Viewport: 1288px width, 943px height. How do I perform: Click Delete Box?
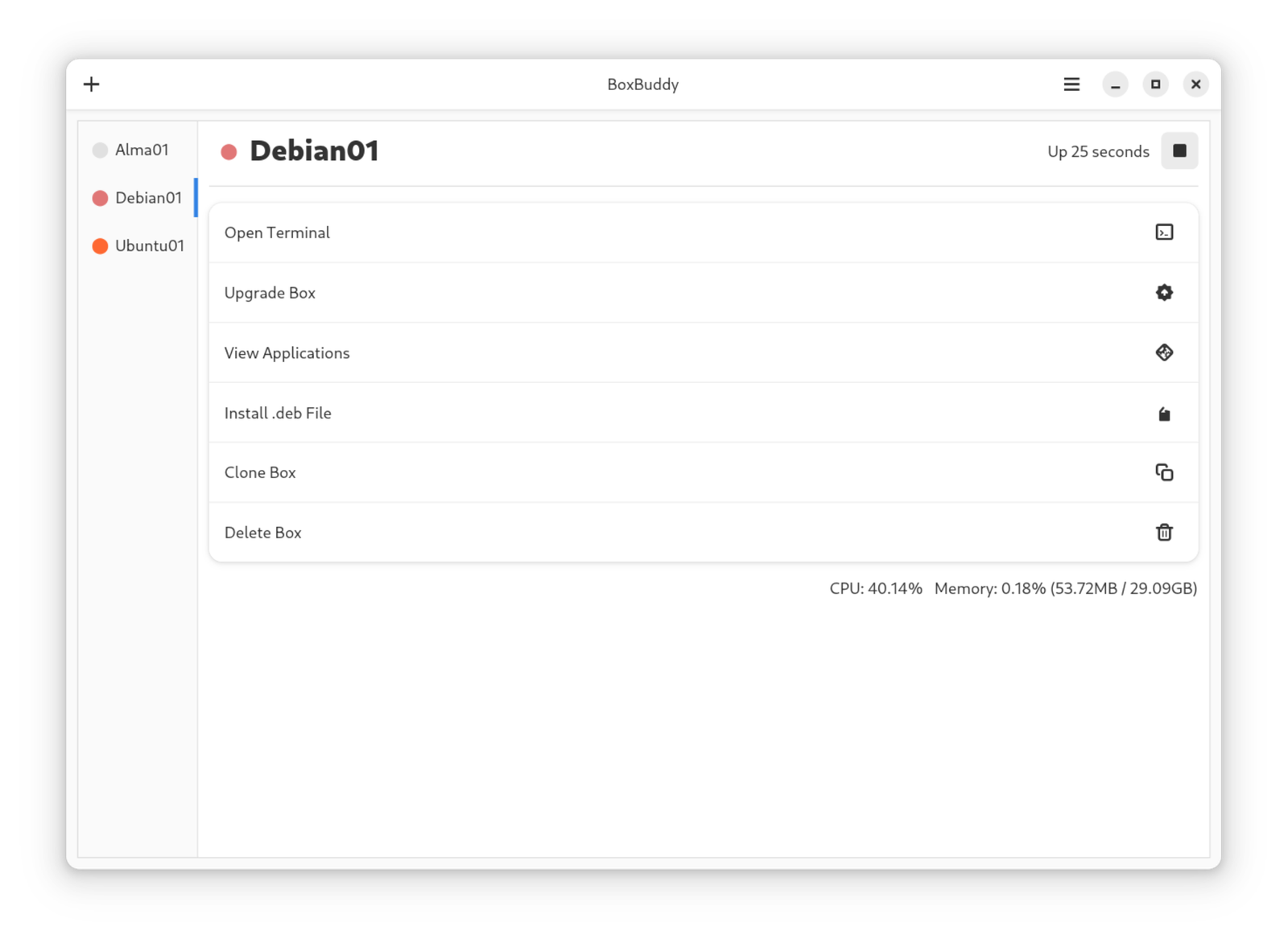point(262,532)
